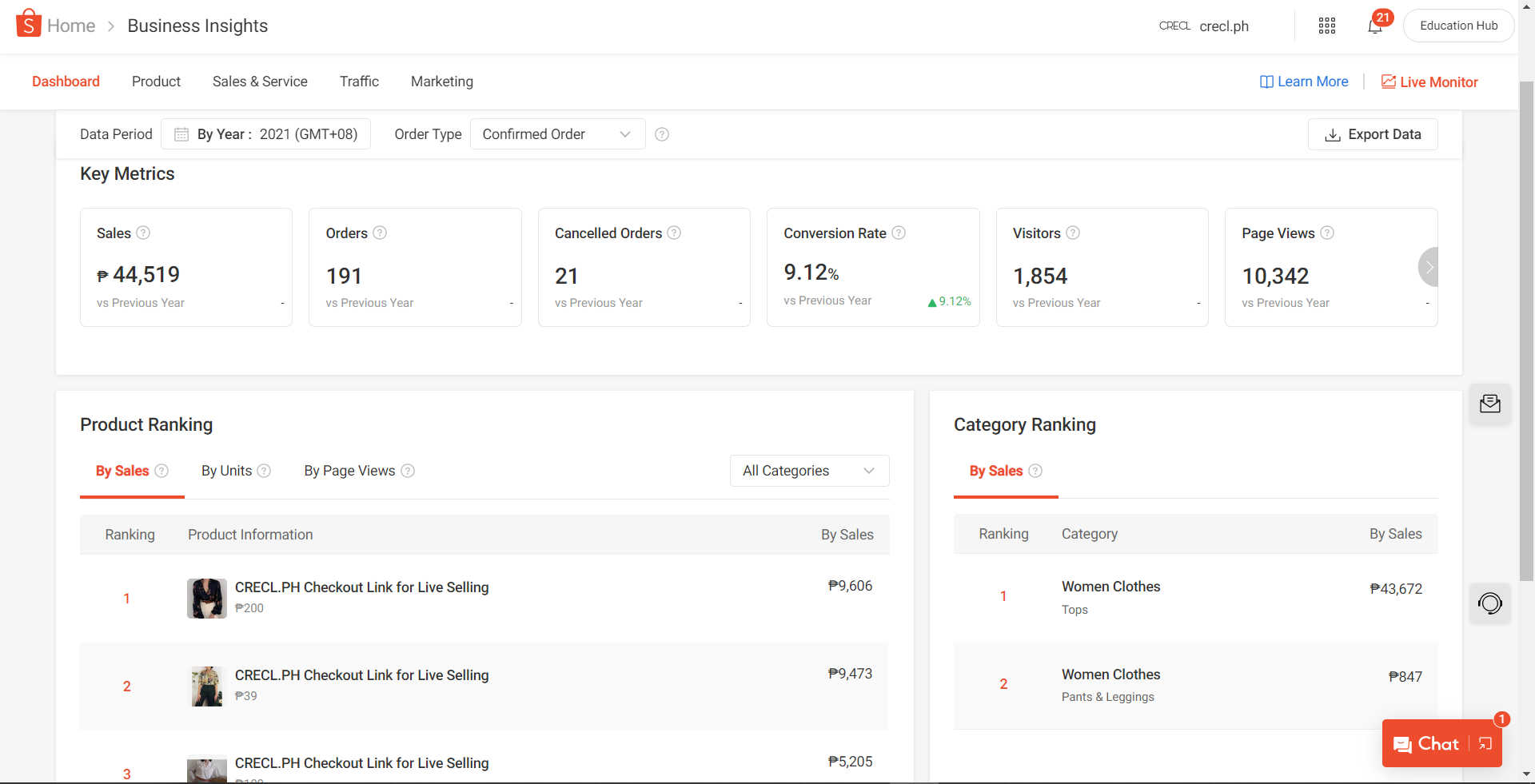This screenshot has height=784, width=1535.
Task: Show next key metrics with arrow
Action: pos(1429,267)
